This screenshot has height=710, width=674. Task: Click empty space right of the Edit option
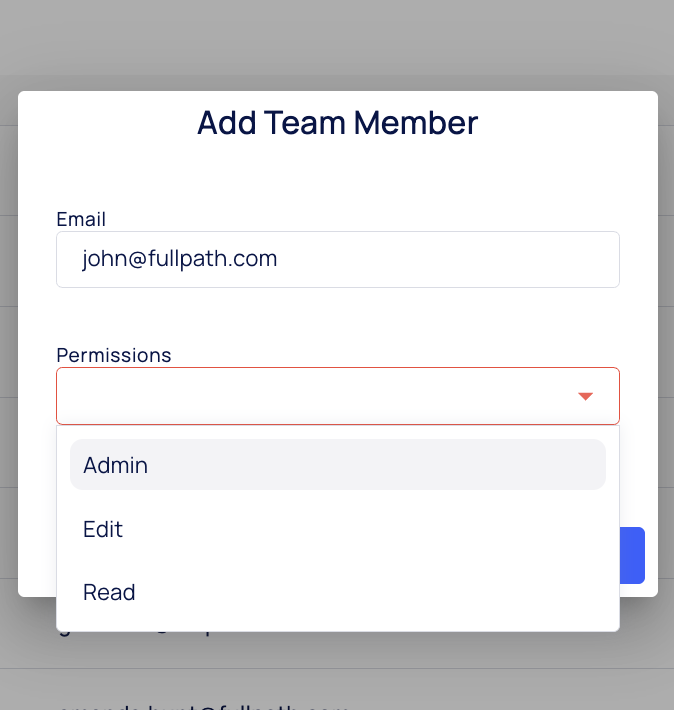[400, 529]
